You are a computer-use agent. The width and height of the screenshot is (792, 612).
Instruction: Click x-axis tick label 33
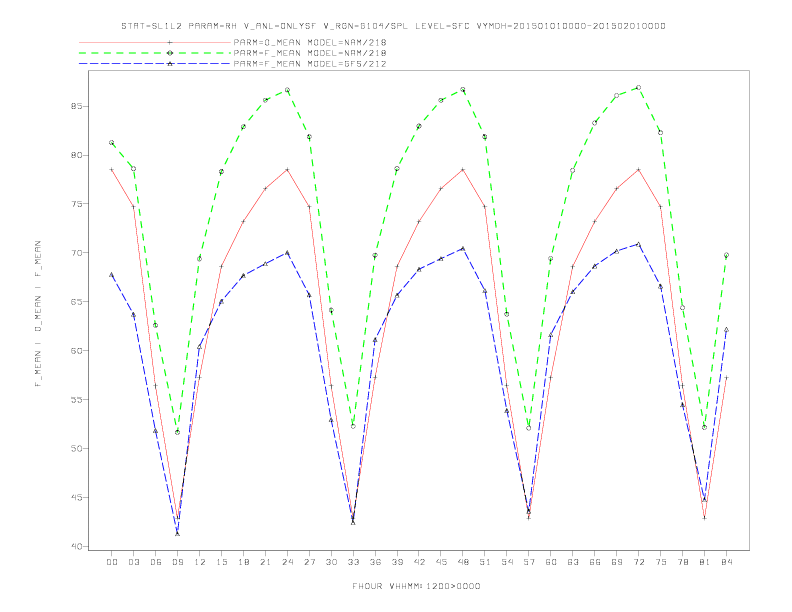tap(353, 562)
